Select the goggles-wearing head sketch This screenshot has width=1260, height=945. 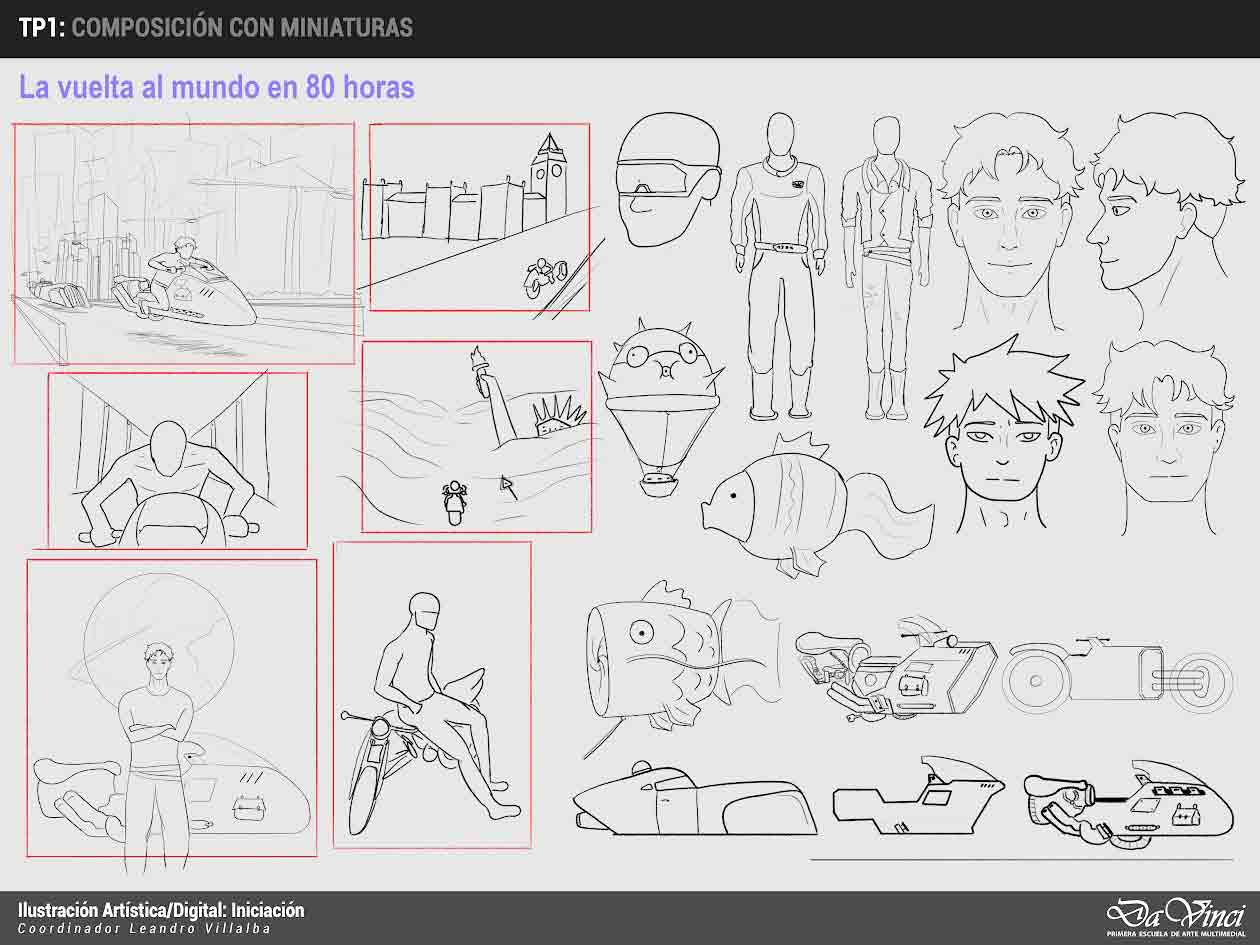(665, 180)
